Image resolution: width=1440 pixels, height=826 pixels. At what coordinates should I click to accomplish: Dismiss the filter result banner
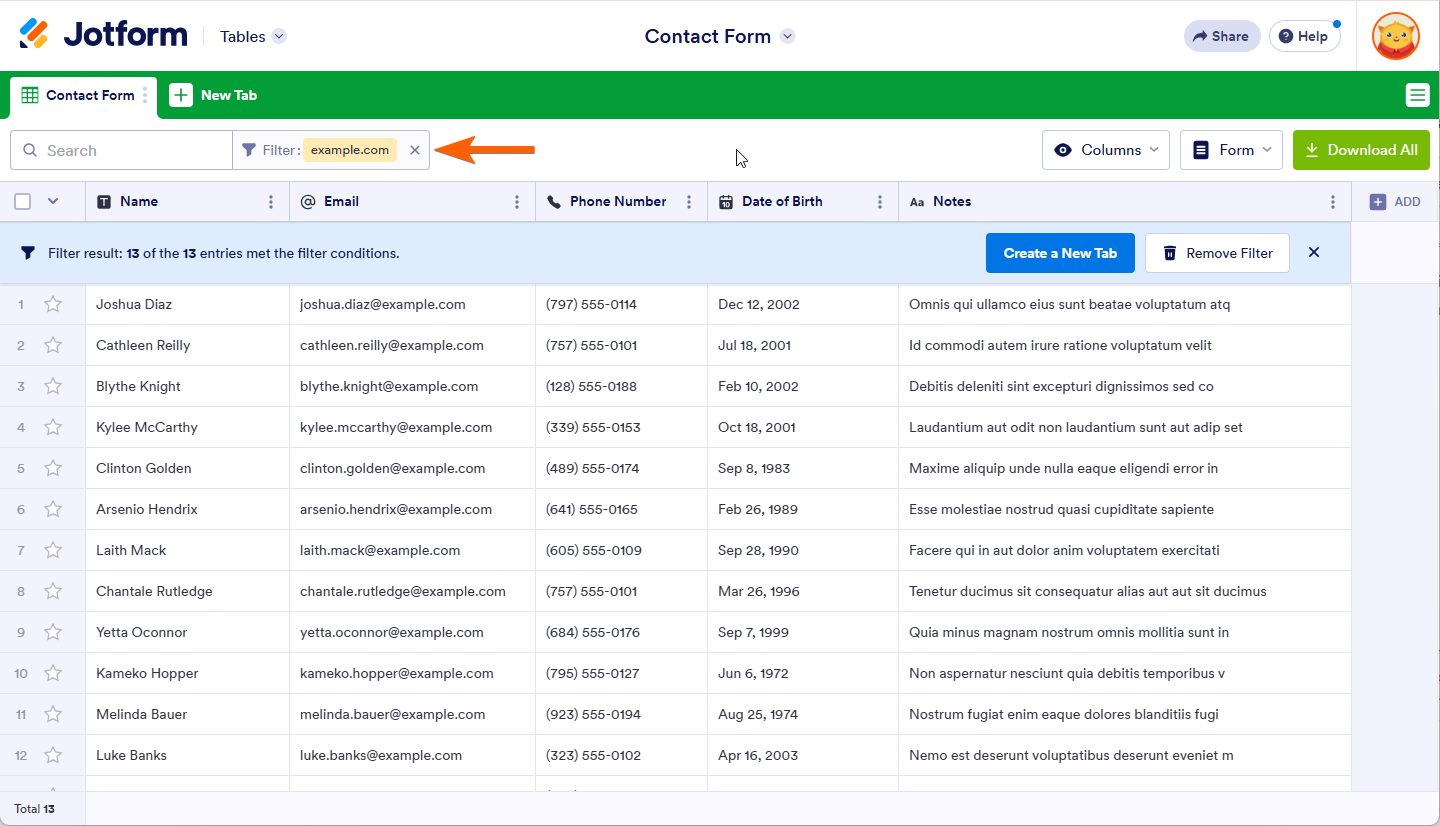coord(1314,253)
